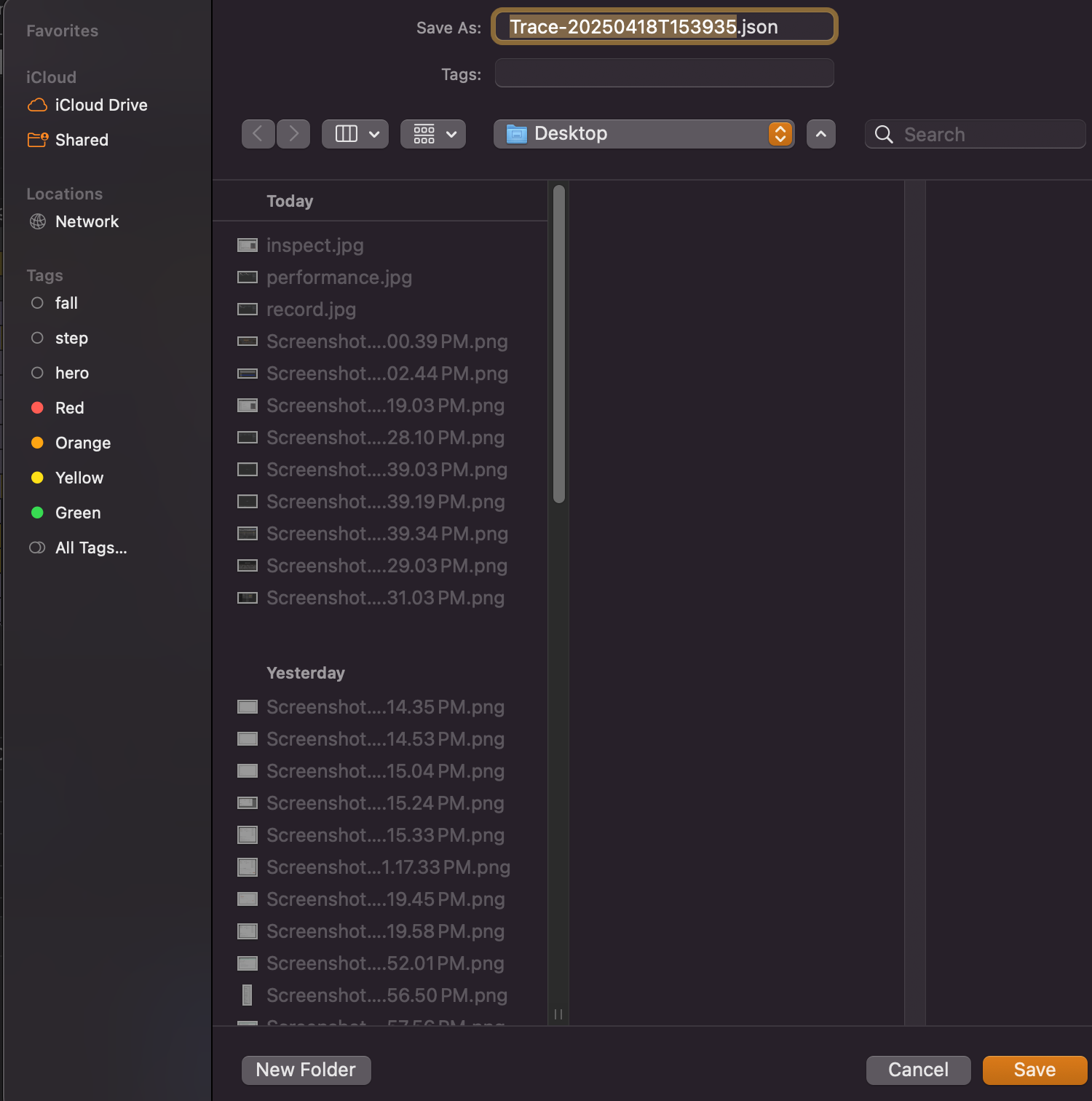
Task: Select Screenshot....02.44 PM.png
Action: pyautogui.click(x=387, y=374)
